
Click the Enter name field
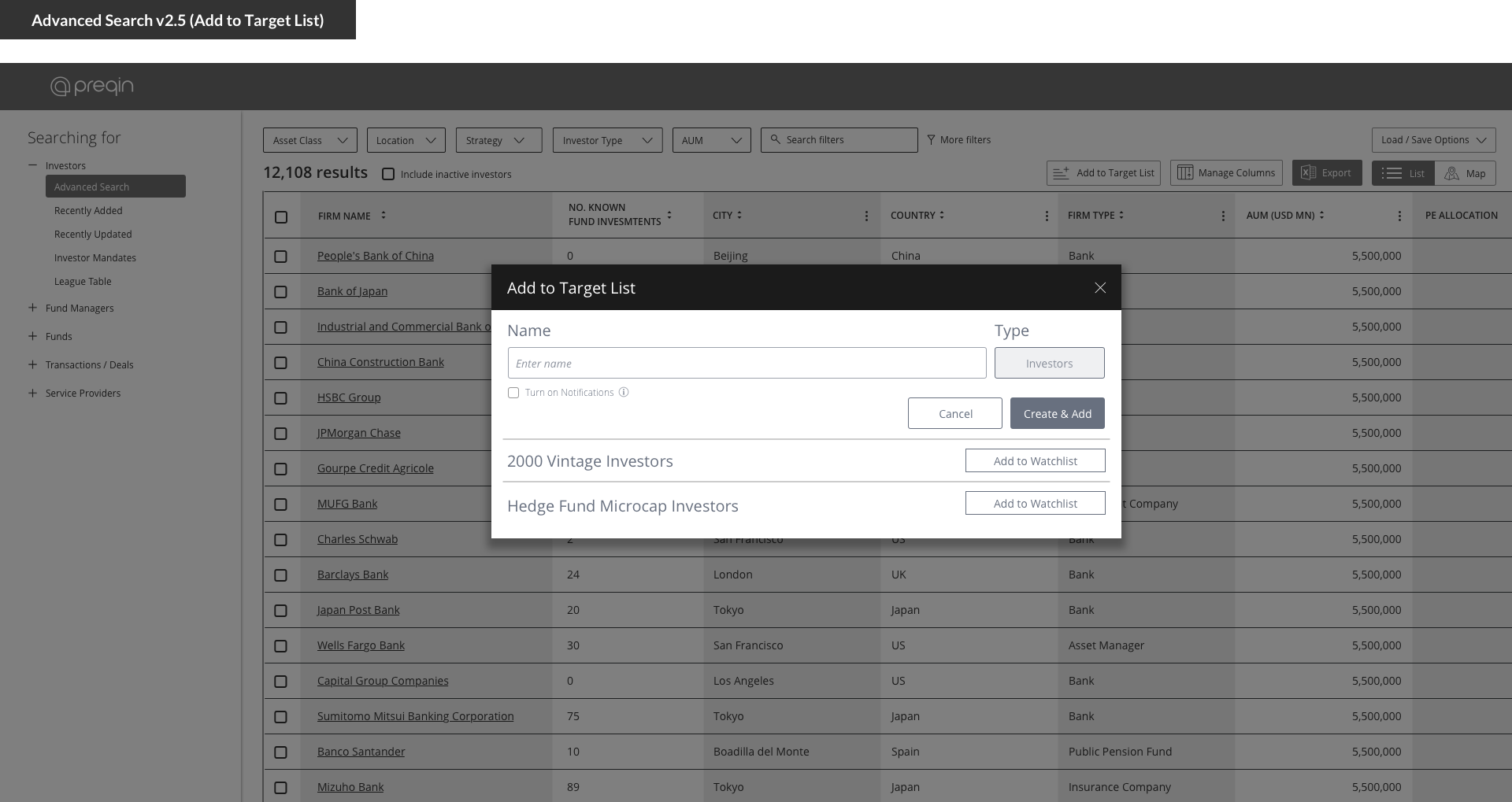click(x=747, y=363)
